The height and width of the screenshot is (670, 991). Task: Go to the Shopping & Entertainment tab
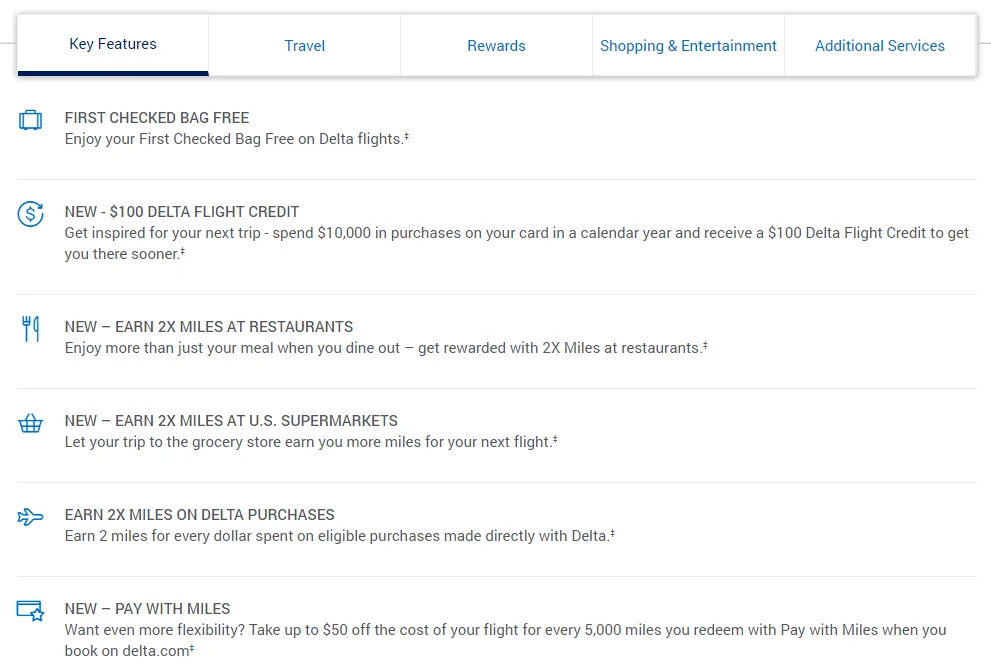click(688, 46)
